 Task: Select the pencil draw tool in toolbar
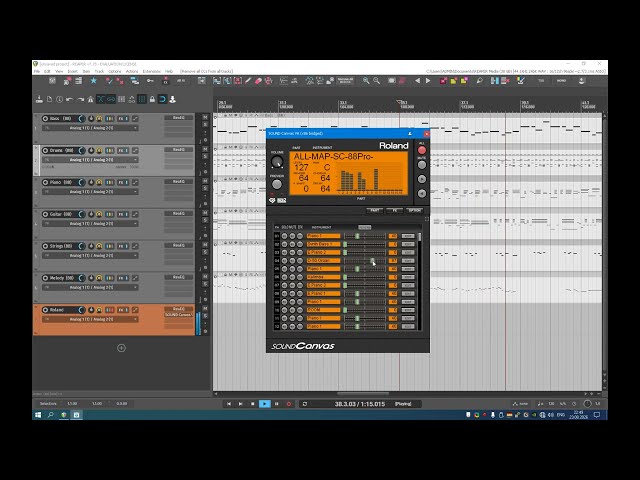coord(248,80)
